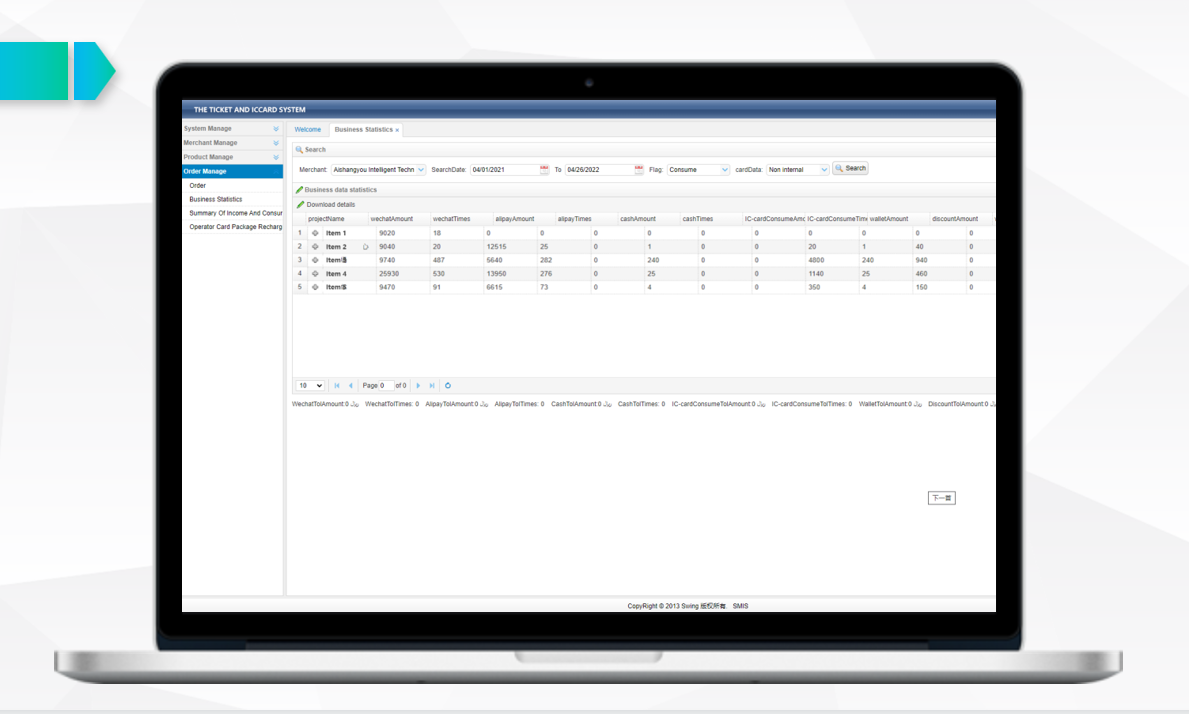Click the To end date field
This screenshot has height=714, width=1189.
[599, 170]
